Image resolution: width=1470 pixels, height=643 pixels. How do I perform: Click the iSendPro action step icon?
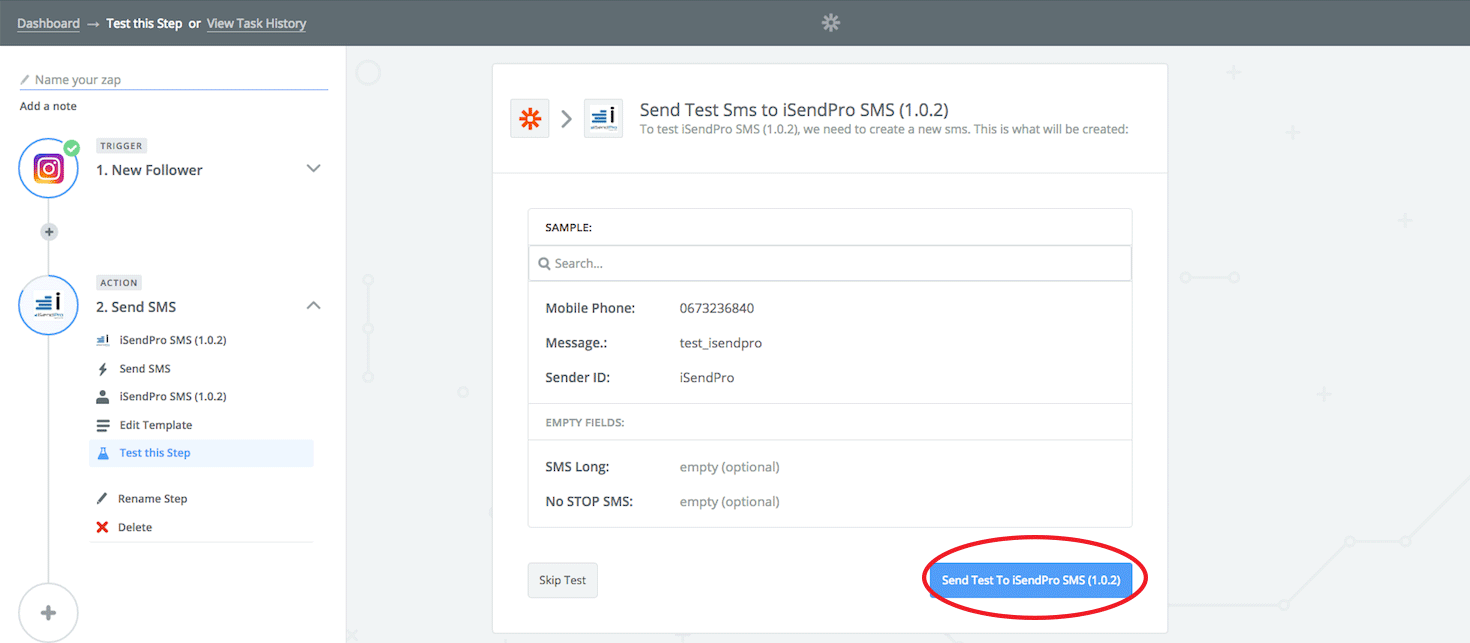[48, 305]
